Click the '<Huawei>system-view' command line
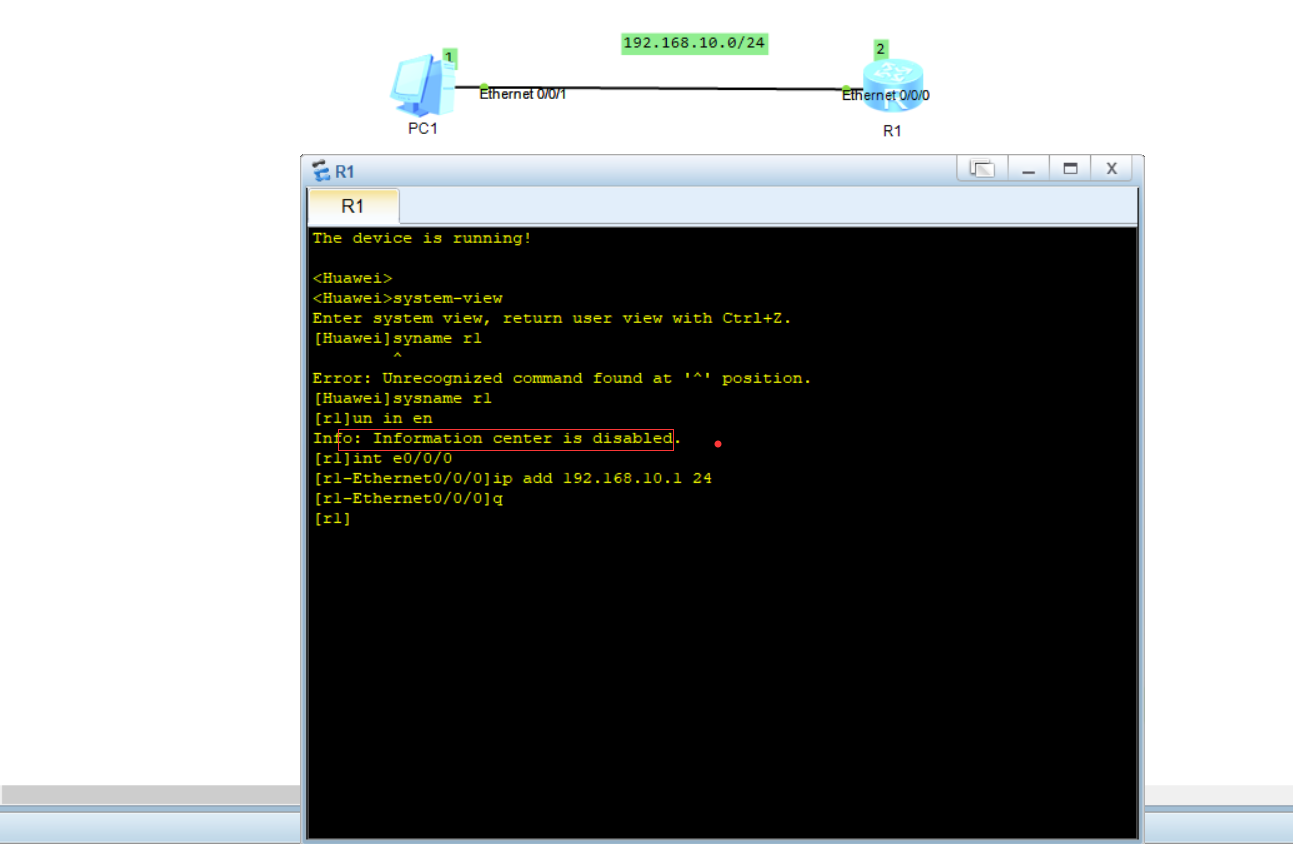The height and width of the screenshot is (844, 1293). (x=407, y=298)
